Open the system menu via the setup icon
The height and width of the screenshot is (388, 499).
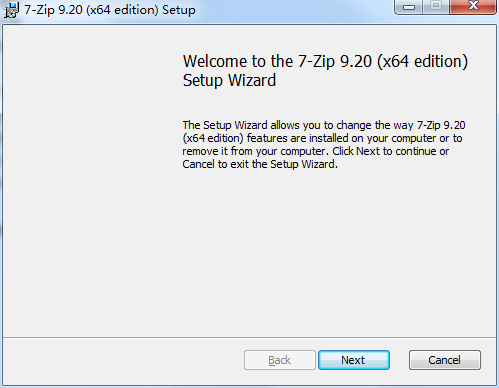(11, 10)
